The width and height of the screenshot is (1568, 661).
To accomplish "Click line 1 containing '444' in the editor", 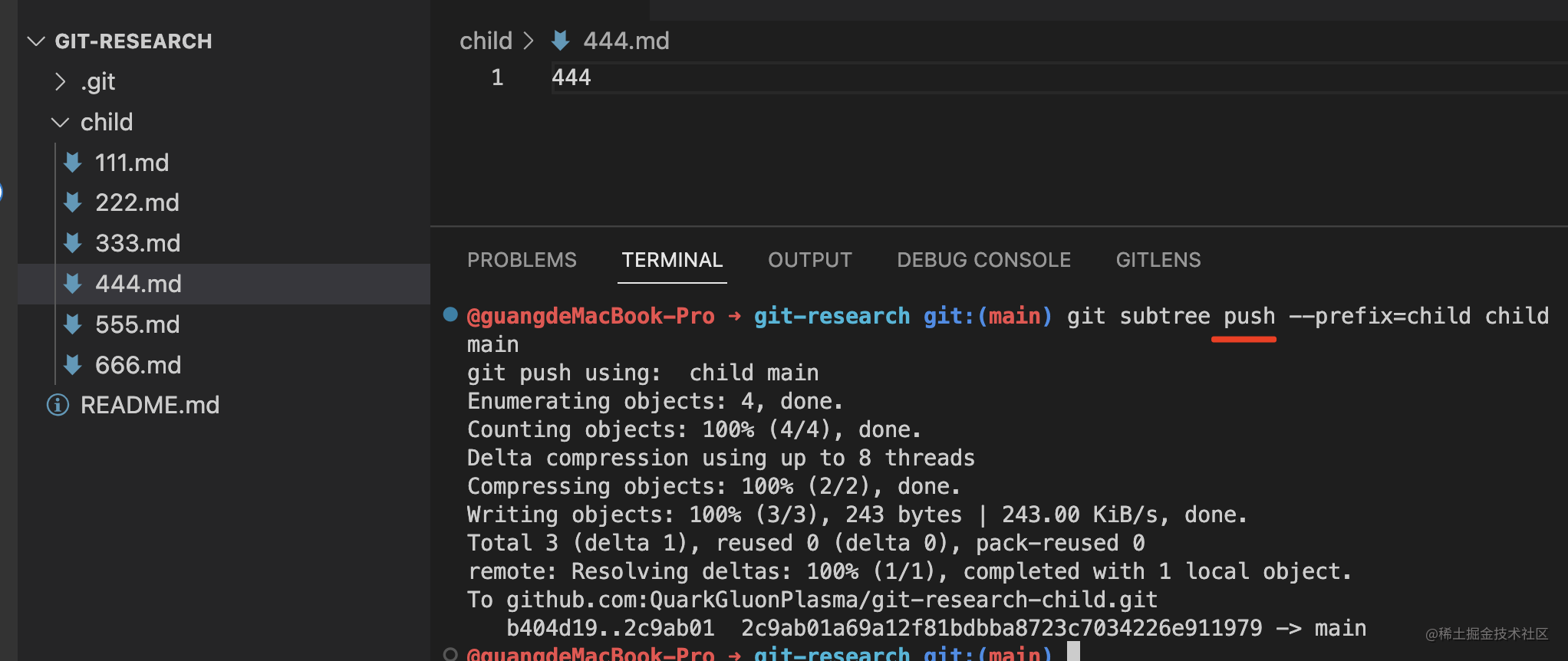I will click(572, 77).
